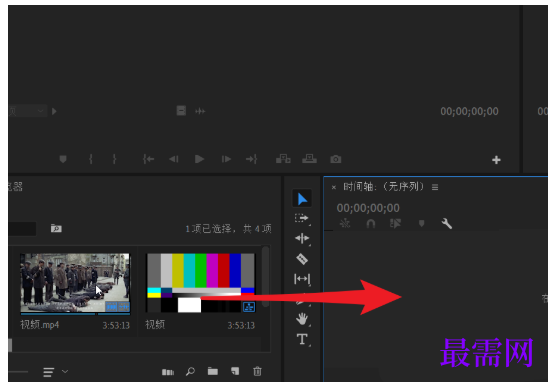Create a New Bin folder

pos(213,371)
